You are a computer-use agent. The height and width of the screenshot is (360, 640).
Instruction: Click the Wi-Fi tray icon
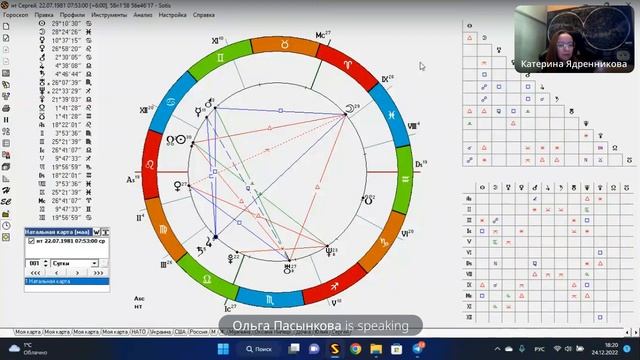coord(557,349)
